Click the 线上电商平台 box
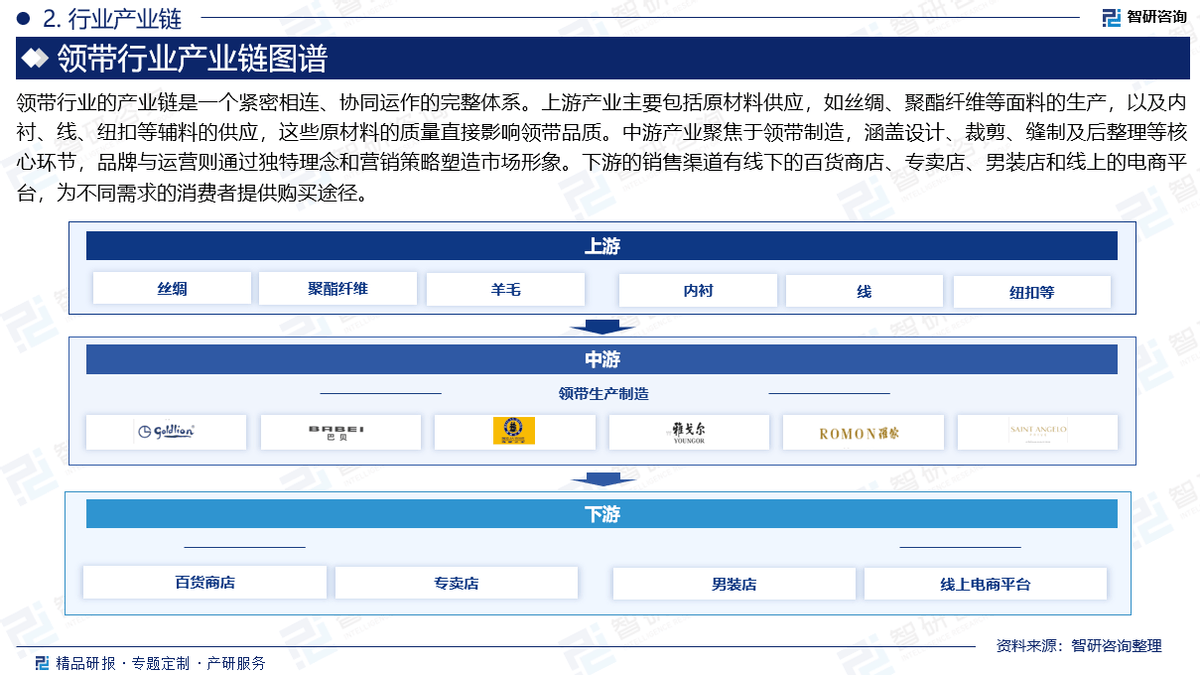1200x675 pixels. pos(985,584)
